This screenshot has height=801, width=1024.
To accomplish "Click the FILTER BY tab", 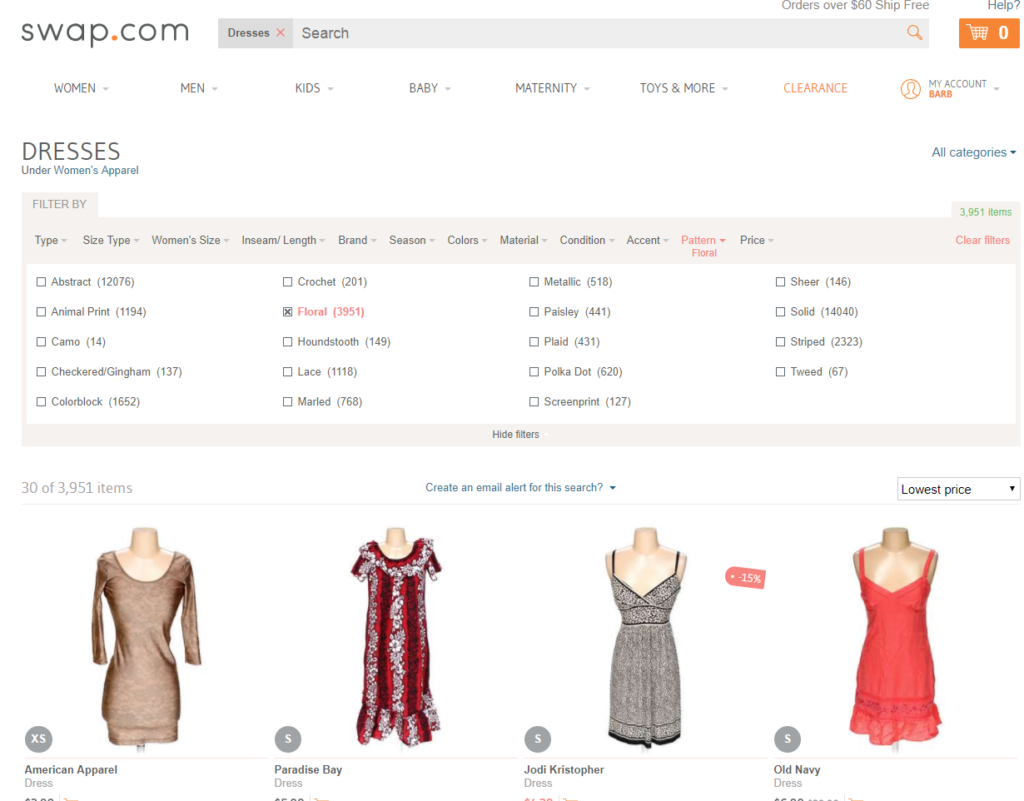I will [59, 204].
